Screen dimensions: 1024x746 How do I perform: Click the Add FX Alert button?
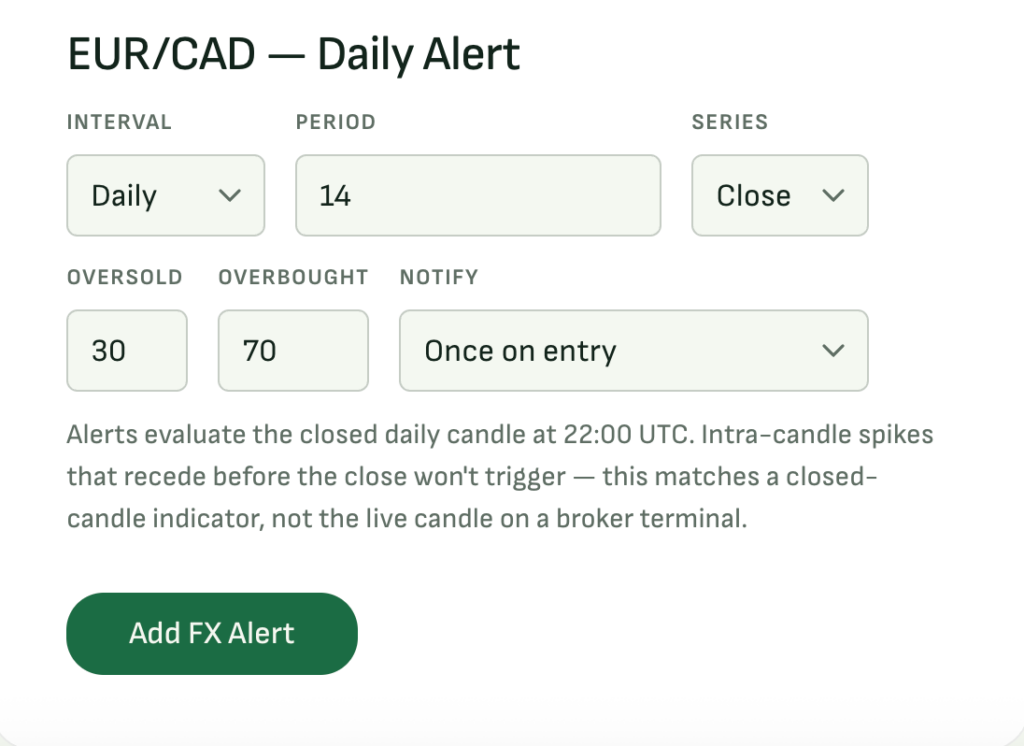(212, 634)
